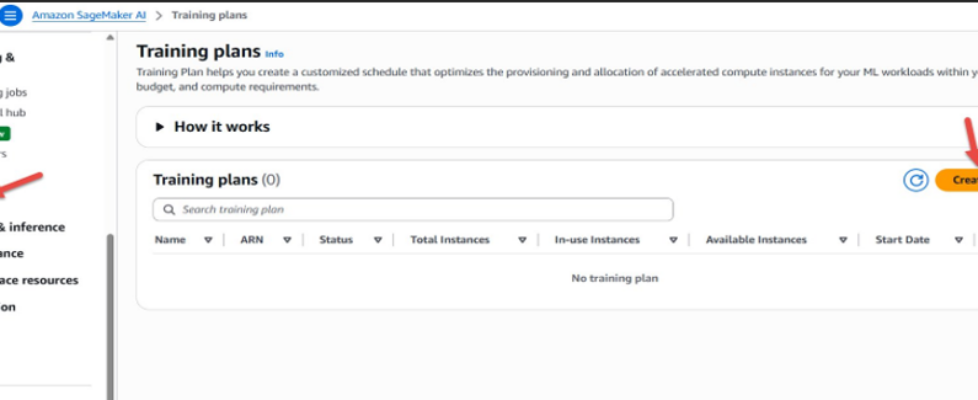Click the refresh training plans icon
This screenshot has width=978, height=400.
915,180
